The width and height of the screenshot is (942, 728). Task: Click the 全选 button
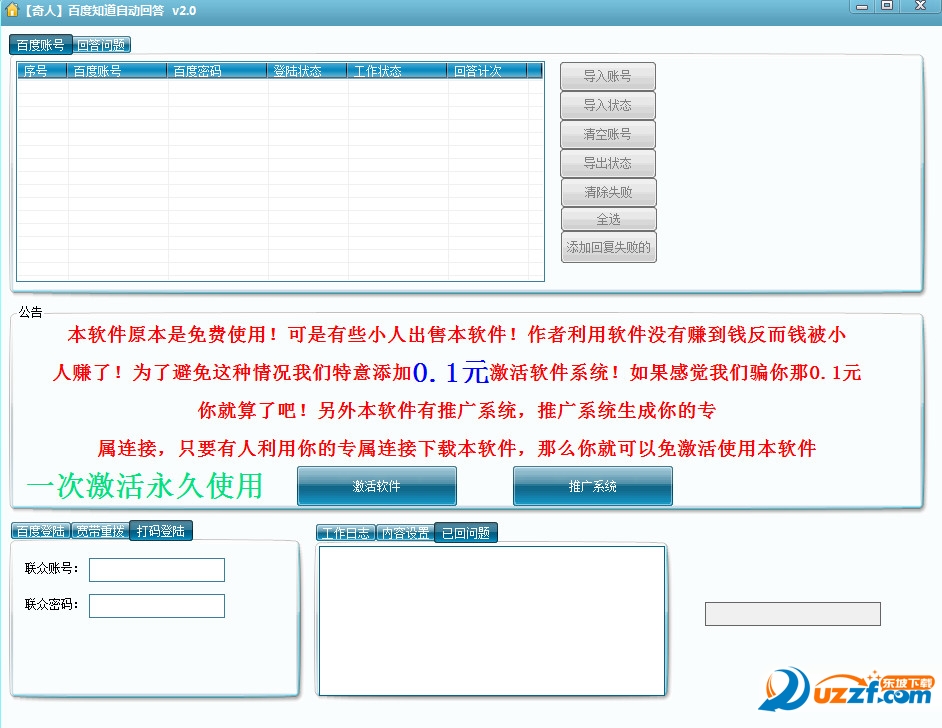click(x=608, y=219)
